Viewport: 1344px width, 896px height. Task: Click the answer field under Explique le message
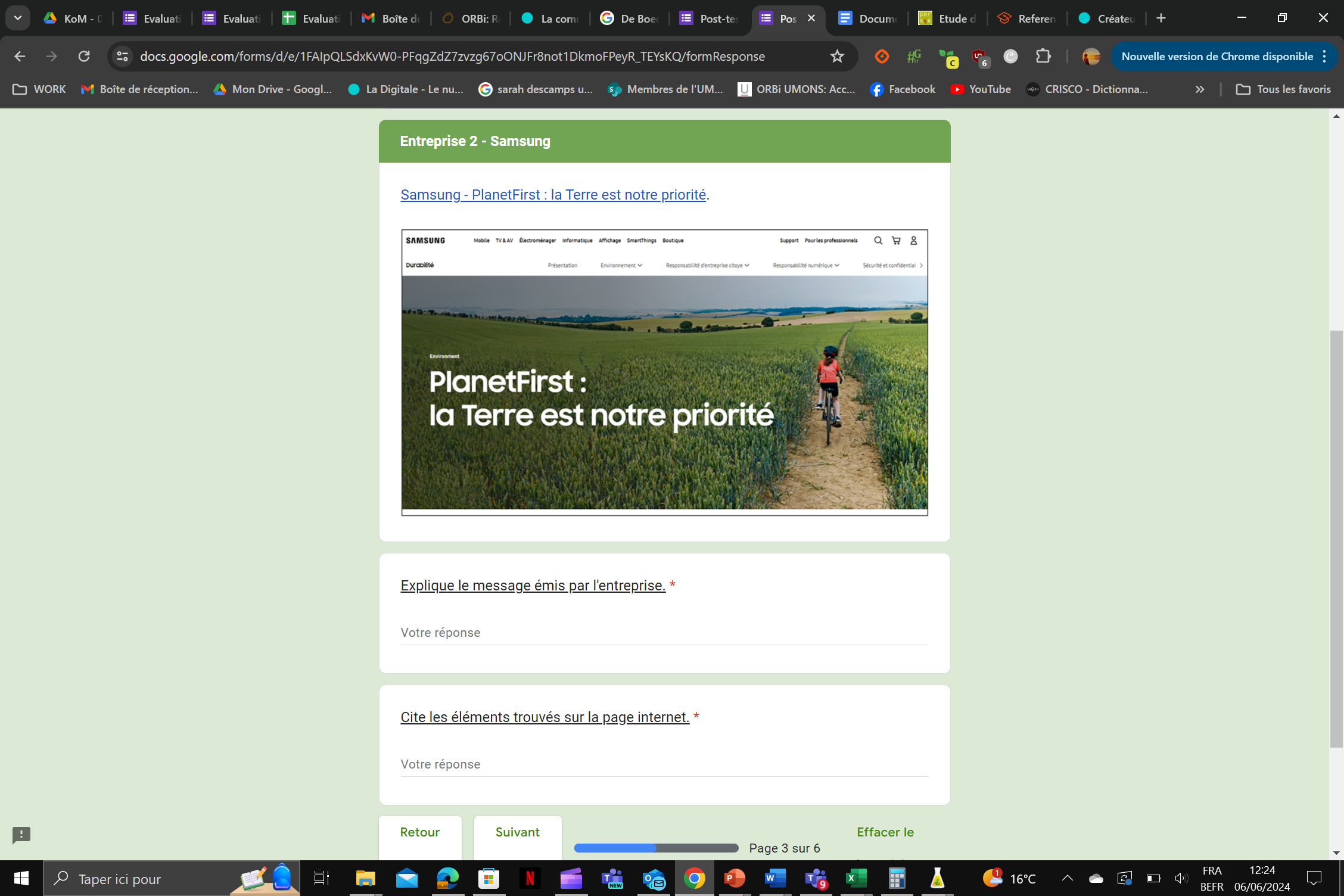pos(664,633)
